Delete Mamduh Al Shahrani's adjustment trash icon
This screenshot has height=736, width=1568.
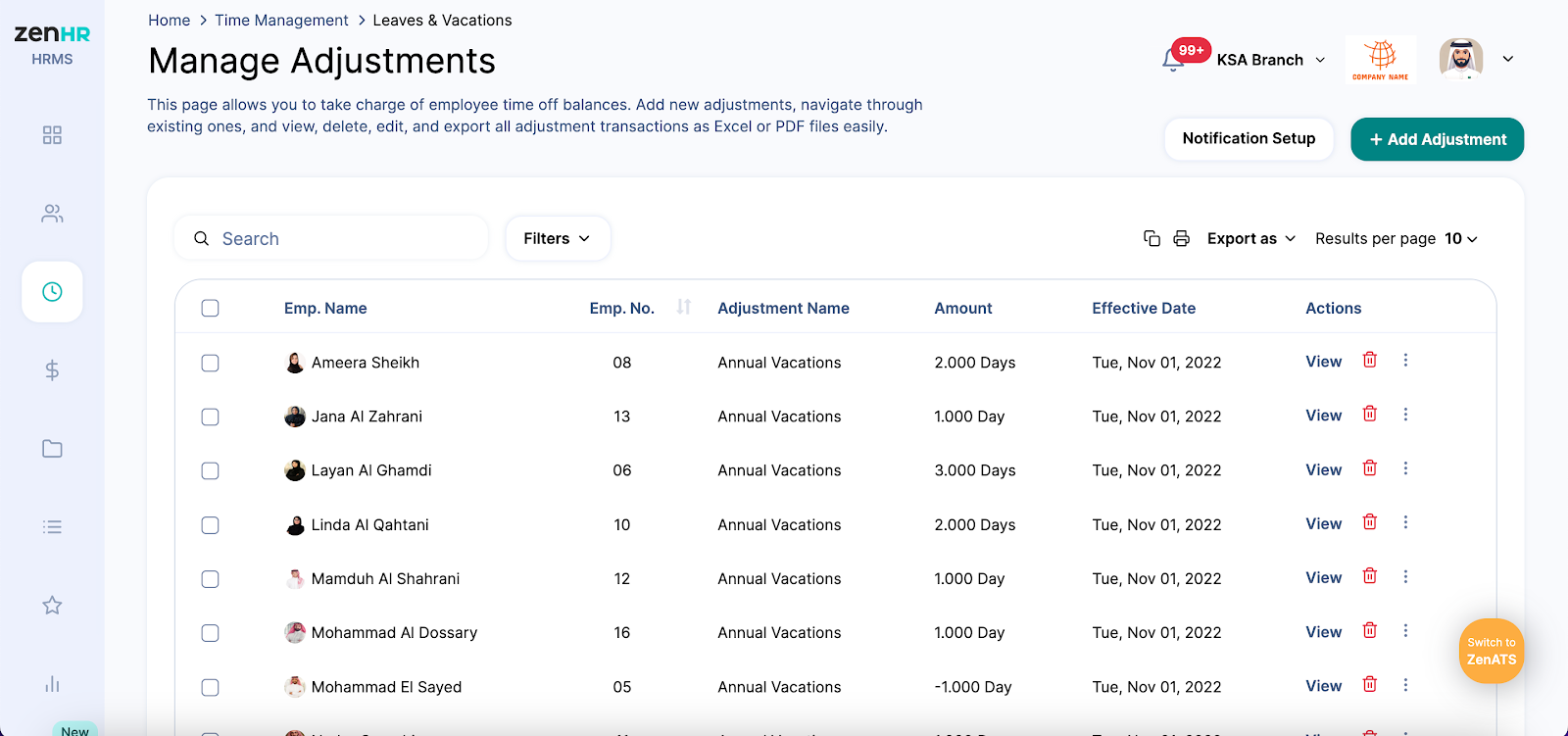(x=1370, y=576)
